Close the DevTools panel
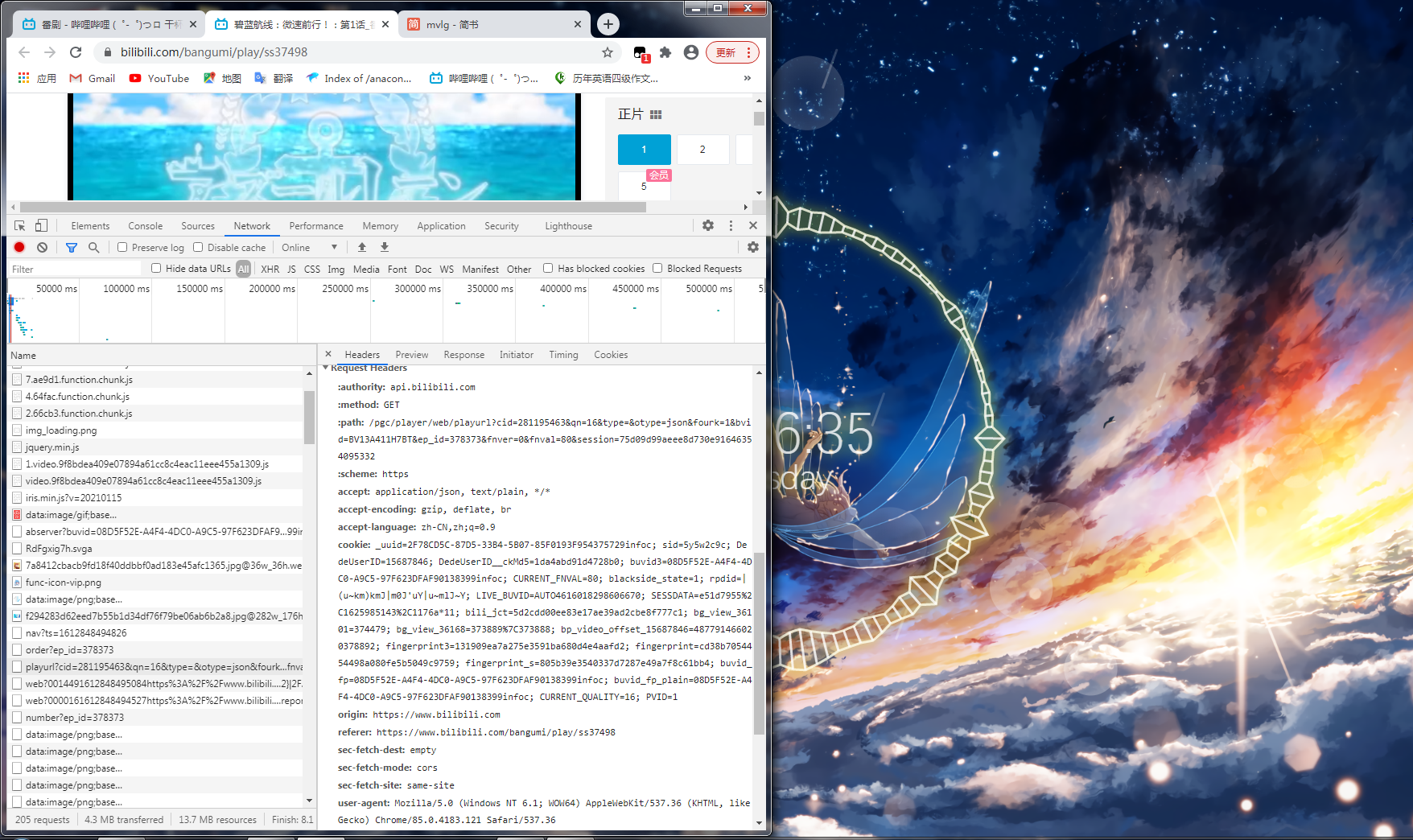The width and height of the screenshot is (1413, 840). (x=753, y=226)
